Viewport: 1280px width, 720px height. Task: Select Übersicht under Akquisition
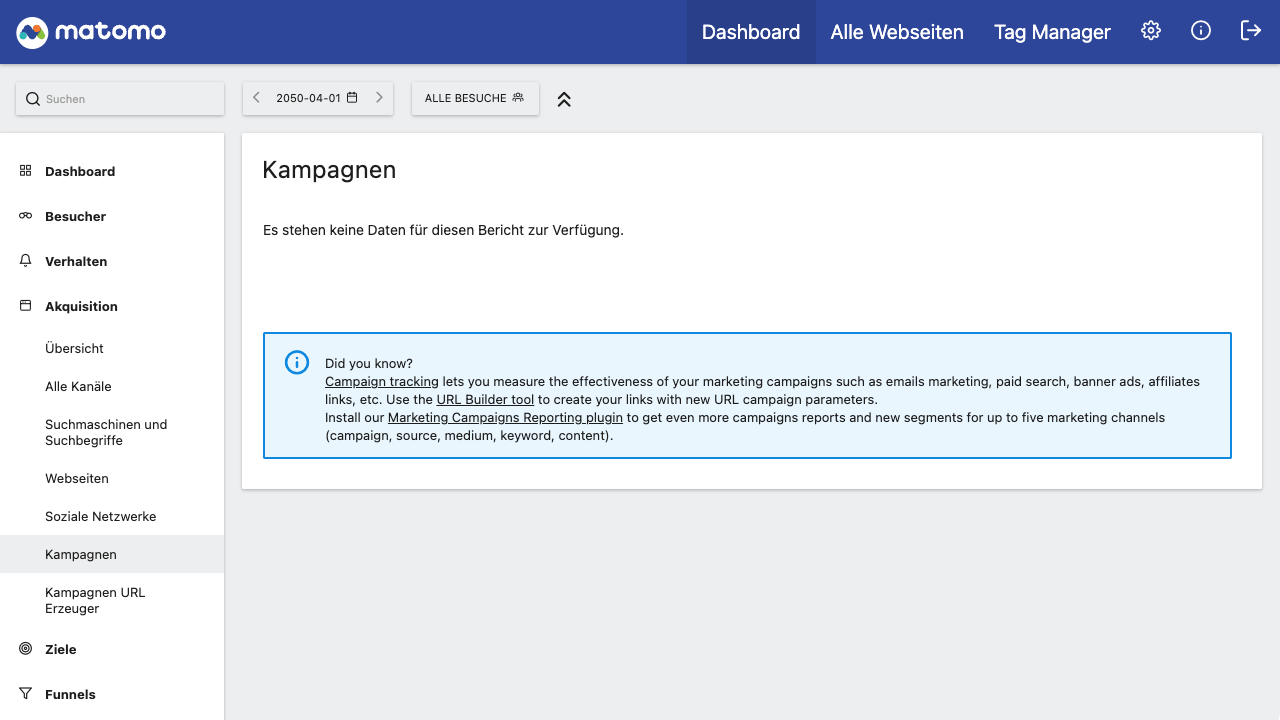click(112, 348)
